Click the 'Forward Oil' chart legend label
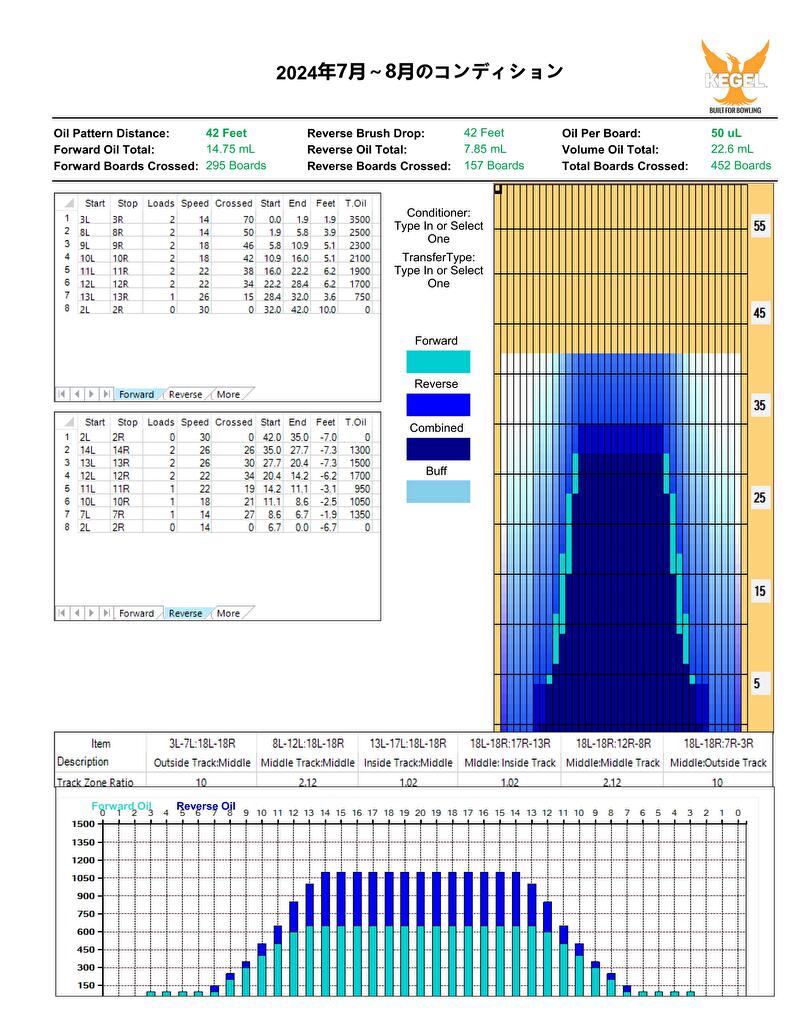The image size is (800, 1035). point(121,806)
